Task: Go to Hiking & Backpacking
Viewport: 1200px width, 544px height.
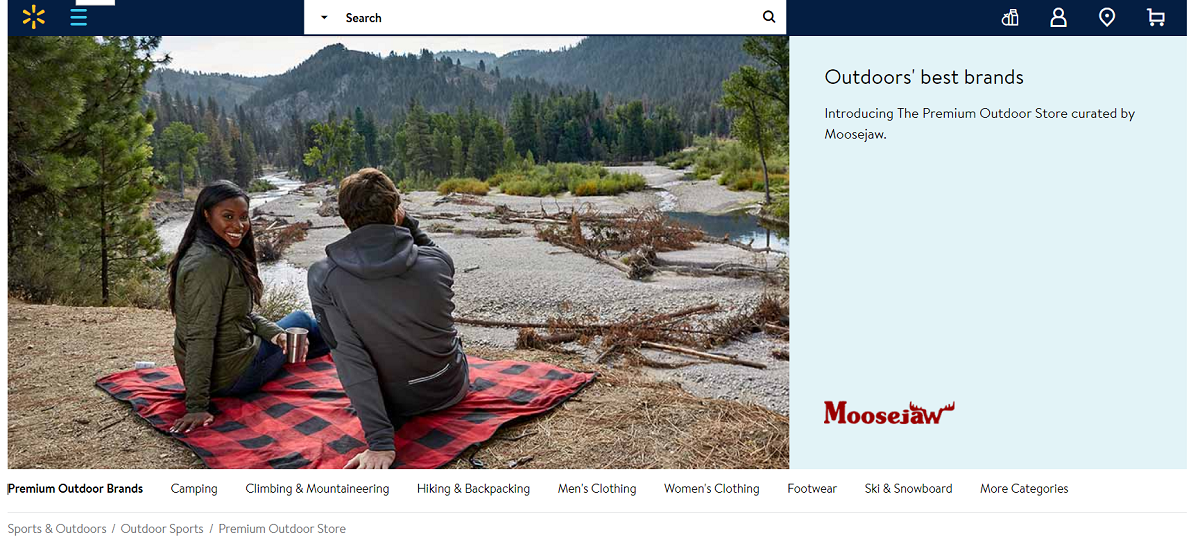Action: [473, 489]
